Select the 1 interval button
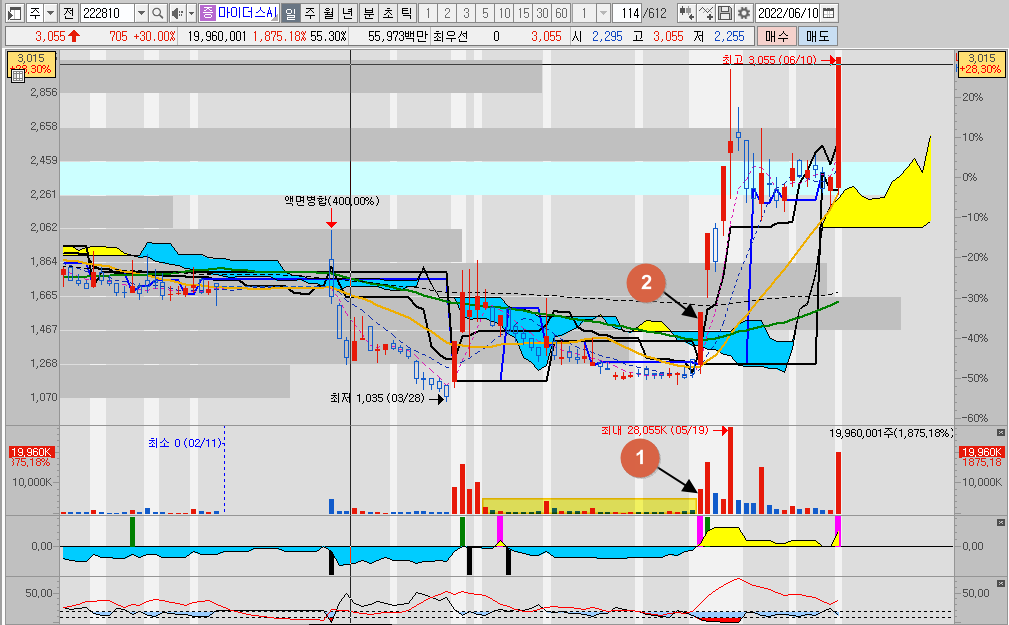The image size is (1009, 625). point(428,12)
